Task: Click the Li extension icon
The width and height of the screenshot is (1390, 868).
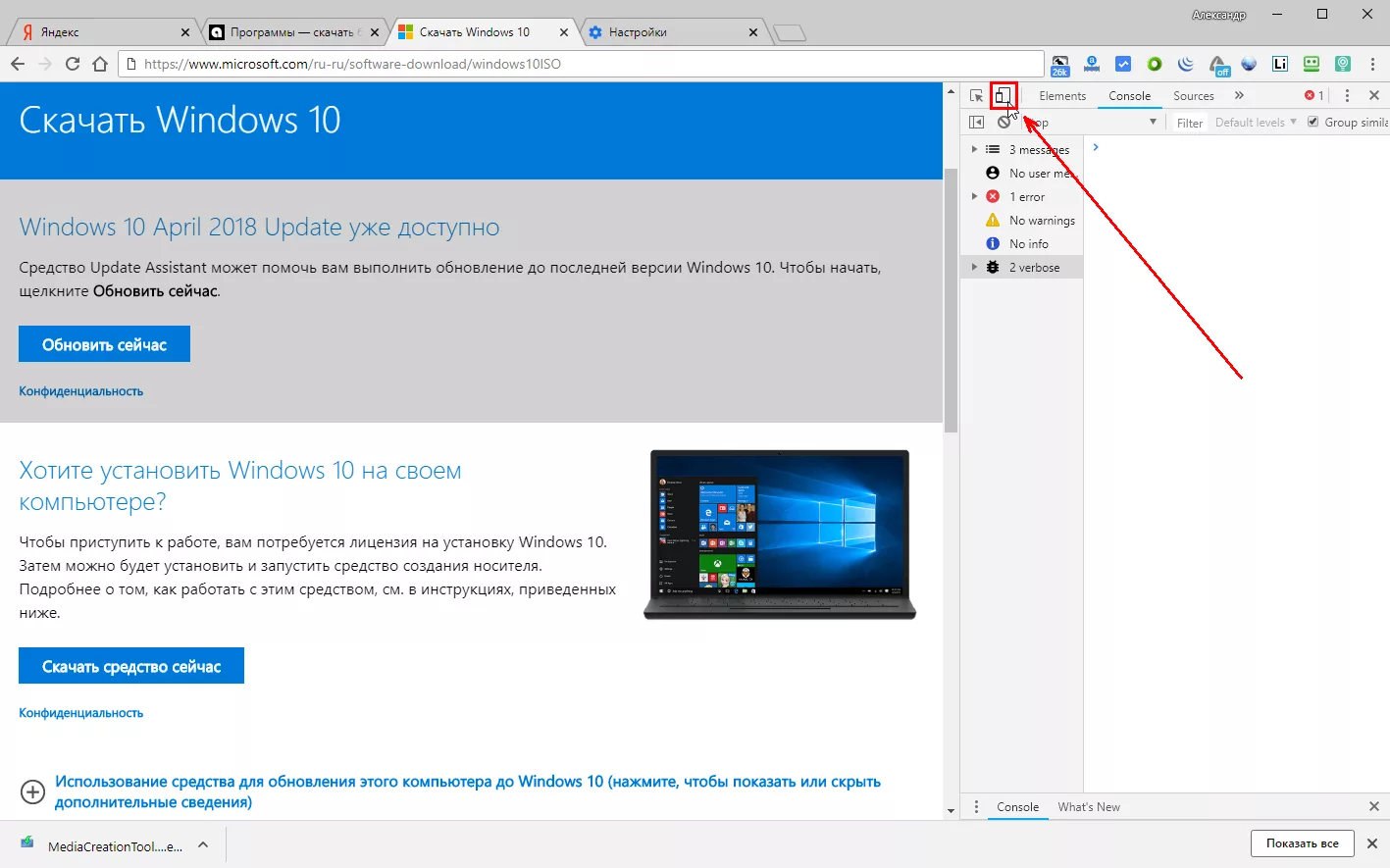Action: 1280,64
